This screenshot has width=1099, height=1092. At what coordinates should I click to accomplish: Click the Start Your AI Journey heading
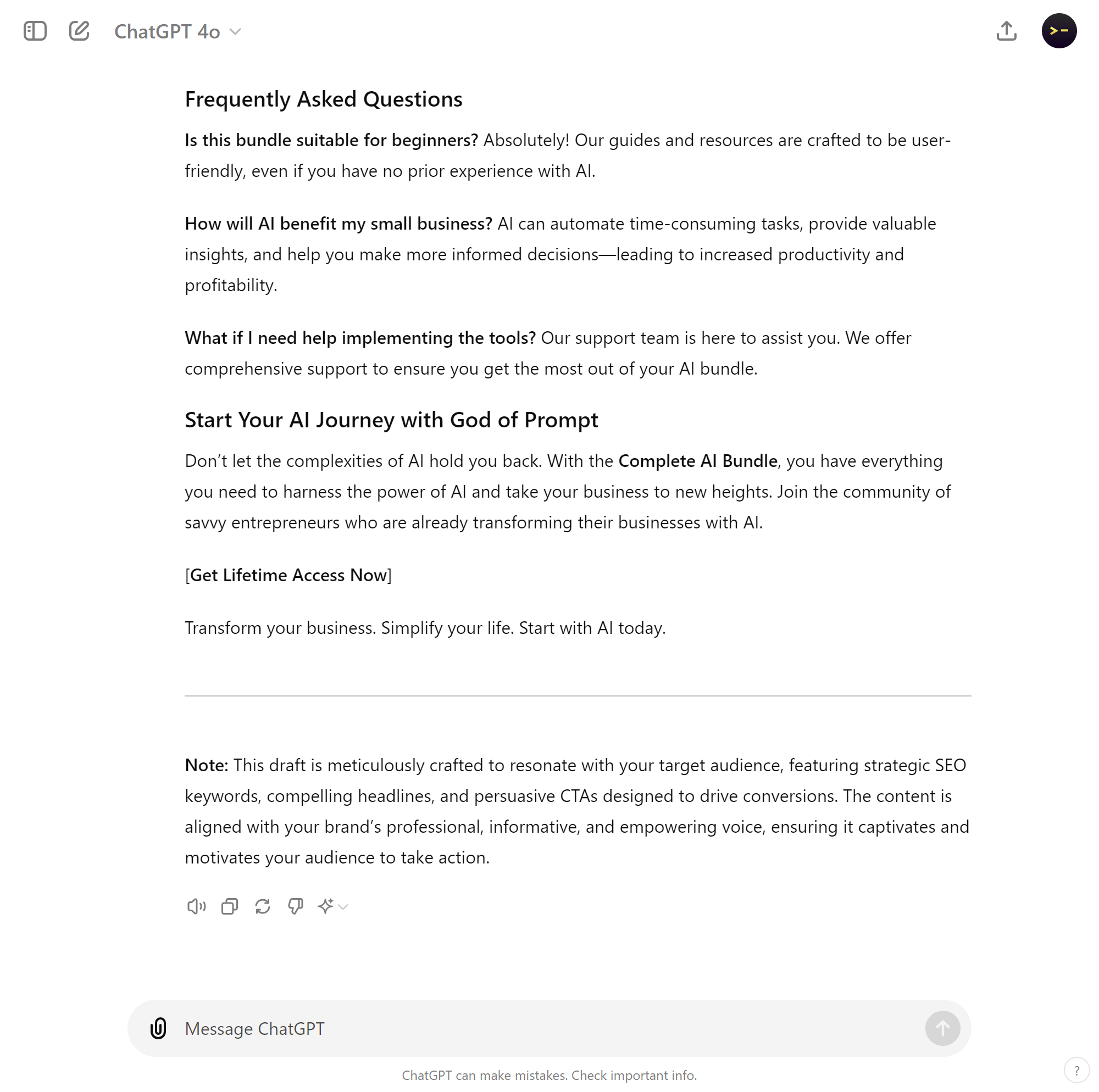click(x=391, y=420)
